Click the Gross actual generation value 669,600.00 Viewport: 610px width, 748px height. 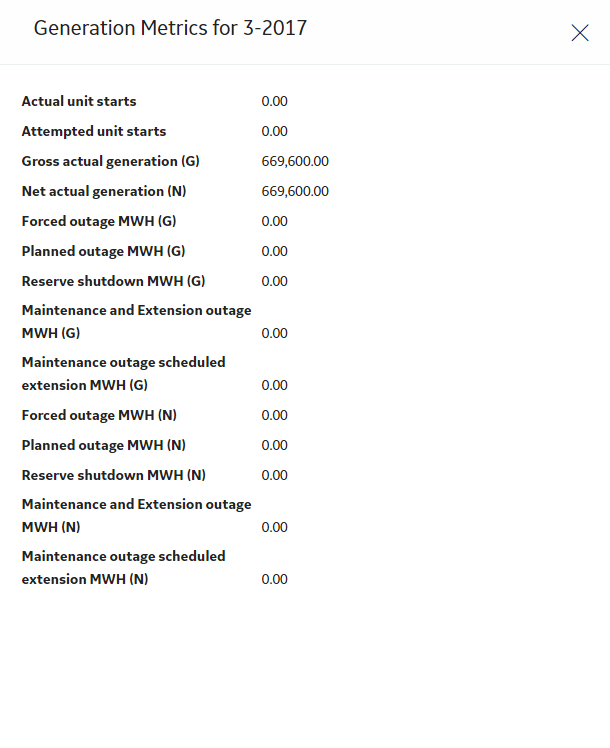[x=295, y=161]
